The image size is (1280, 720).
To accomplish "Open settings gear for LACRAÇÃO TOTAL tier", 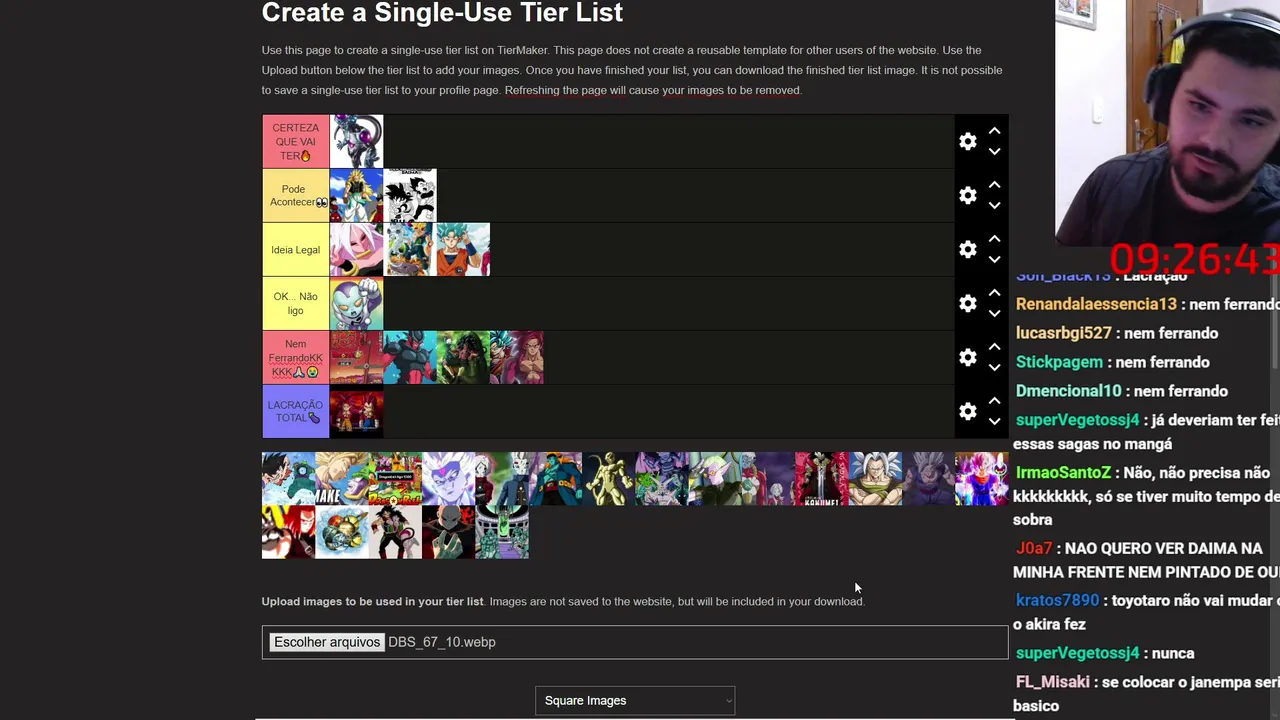I will pyautogui.click(x=967, y=412).
